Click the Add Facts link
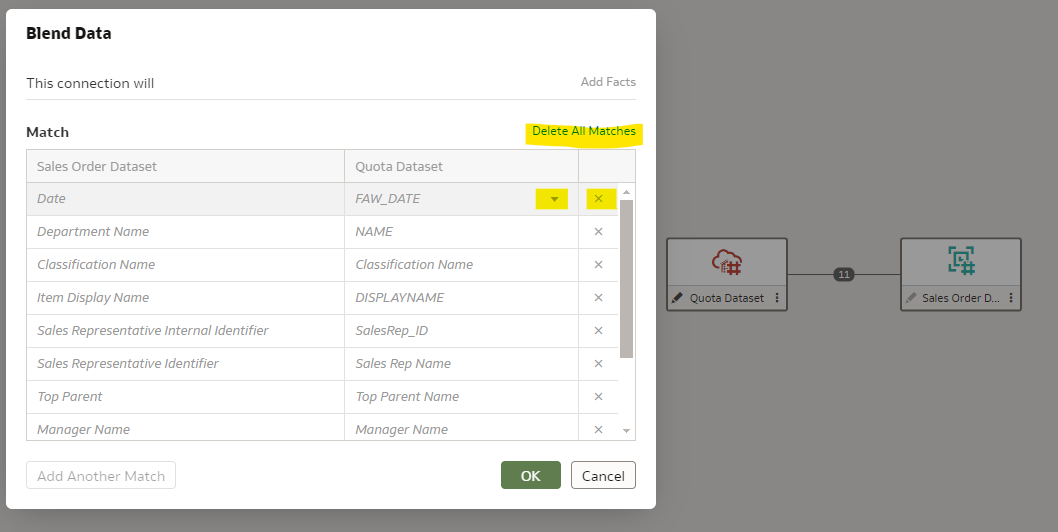This screenshot has width=1058, height=532. pyautogui.click(x=608, y=82)
